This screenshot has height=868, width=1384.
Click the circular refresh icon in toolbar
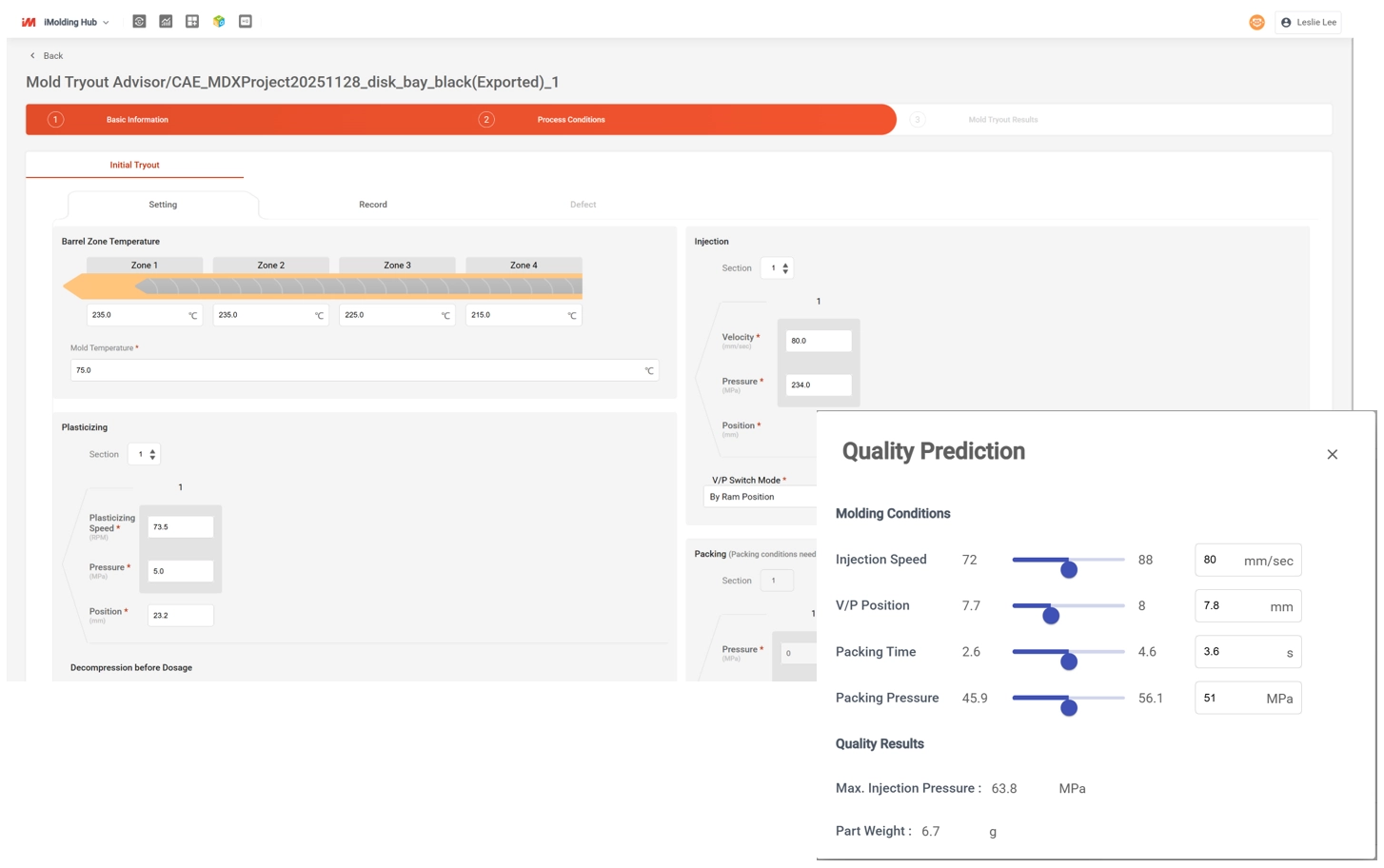pyautogui.click(x=139, y=21)
